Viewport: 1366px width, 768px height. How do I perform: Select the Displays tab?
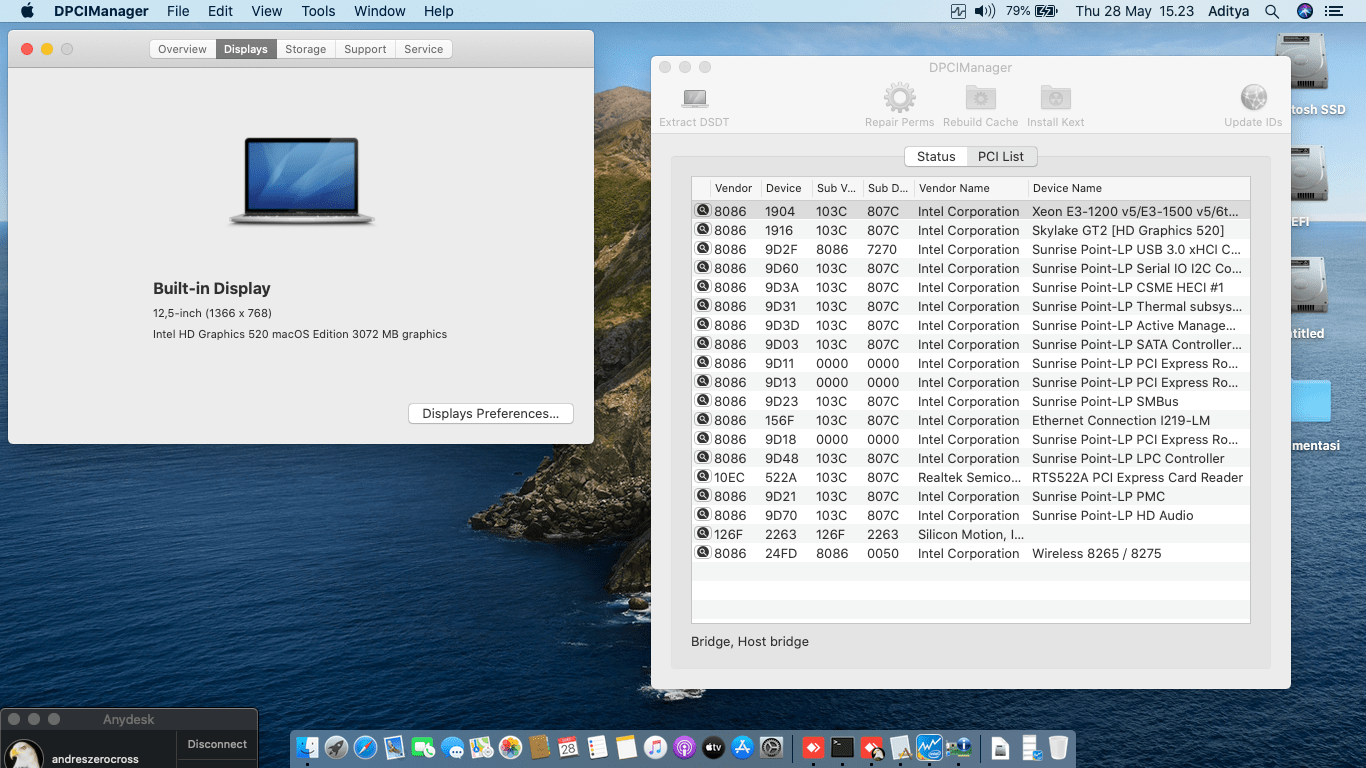[x=246, y=49]
